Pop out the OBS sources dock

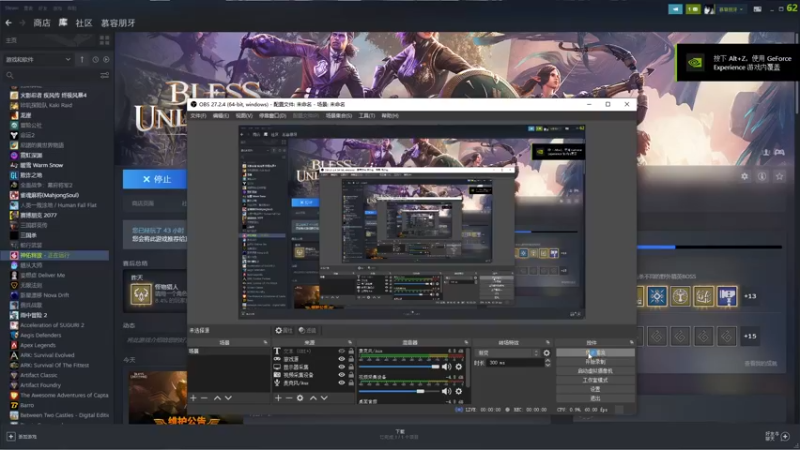(350, 342)
